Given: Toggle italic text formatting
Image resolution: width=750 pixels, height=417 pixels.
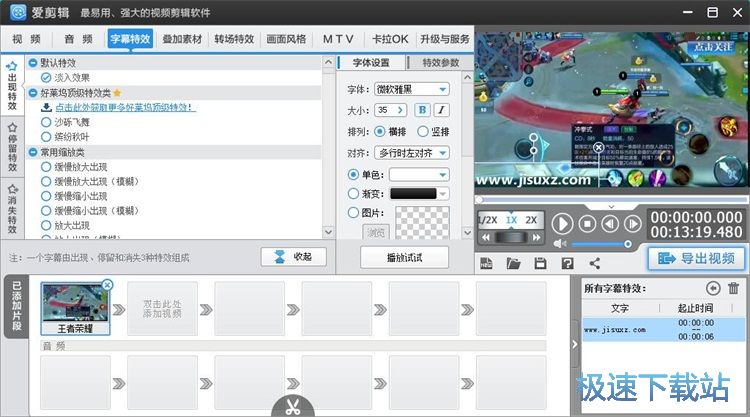Looking at the screenshot, I should coord(441,110).
